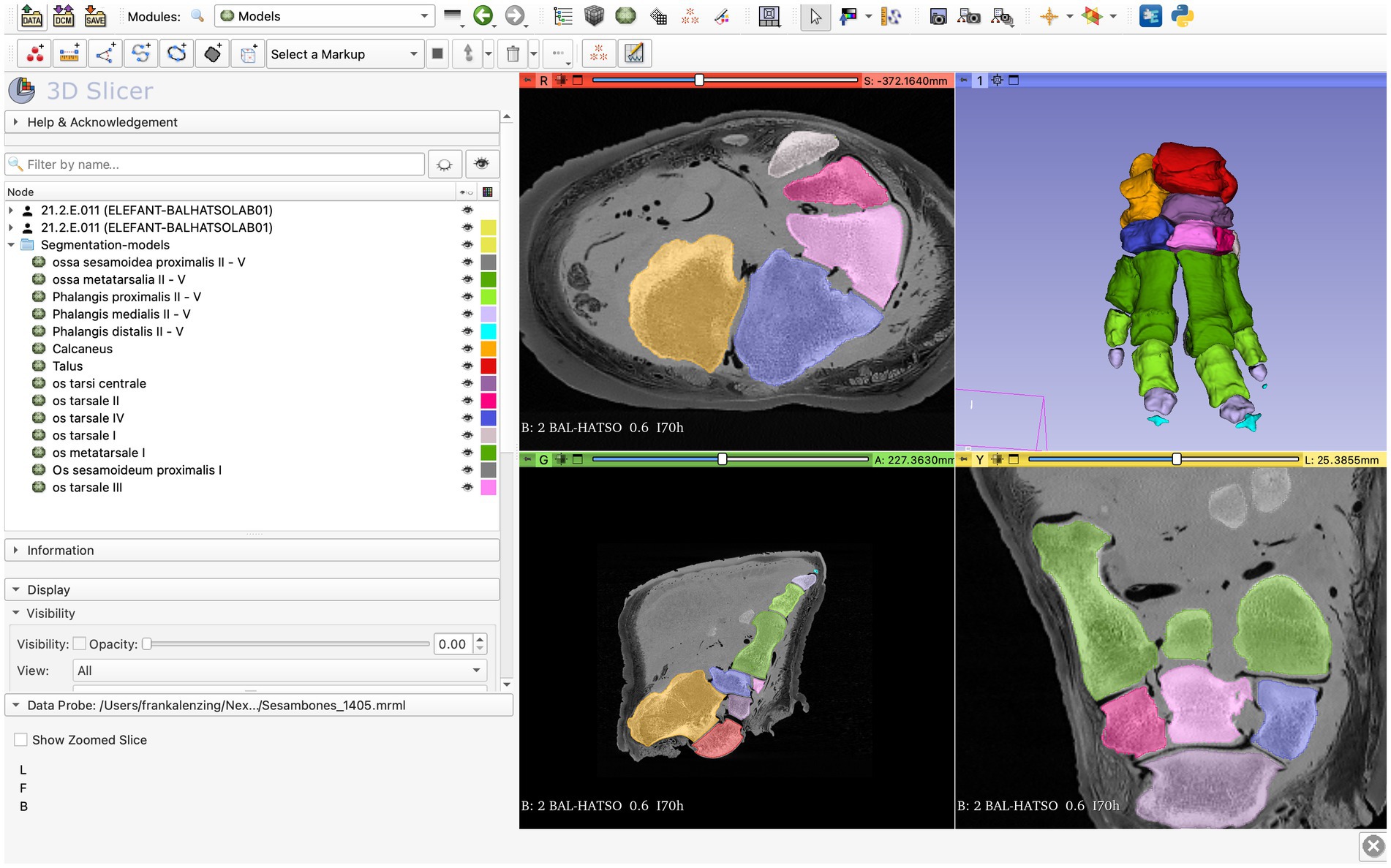
Task: Expand Help & Acknowledgement section
Action: tap(252, 122)
